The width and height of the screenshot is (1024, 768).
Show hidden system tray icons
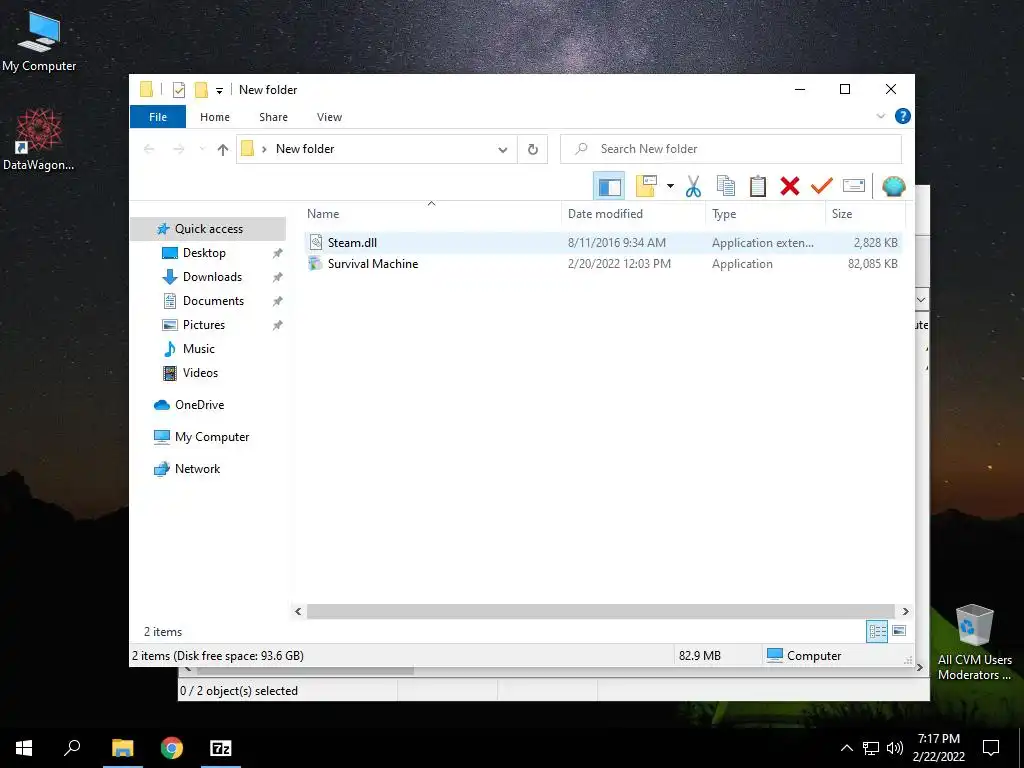[x=846, y=748]
